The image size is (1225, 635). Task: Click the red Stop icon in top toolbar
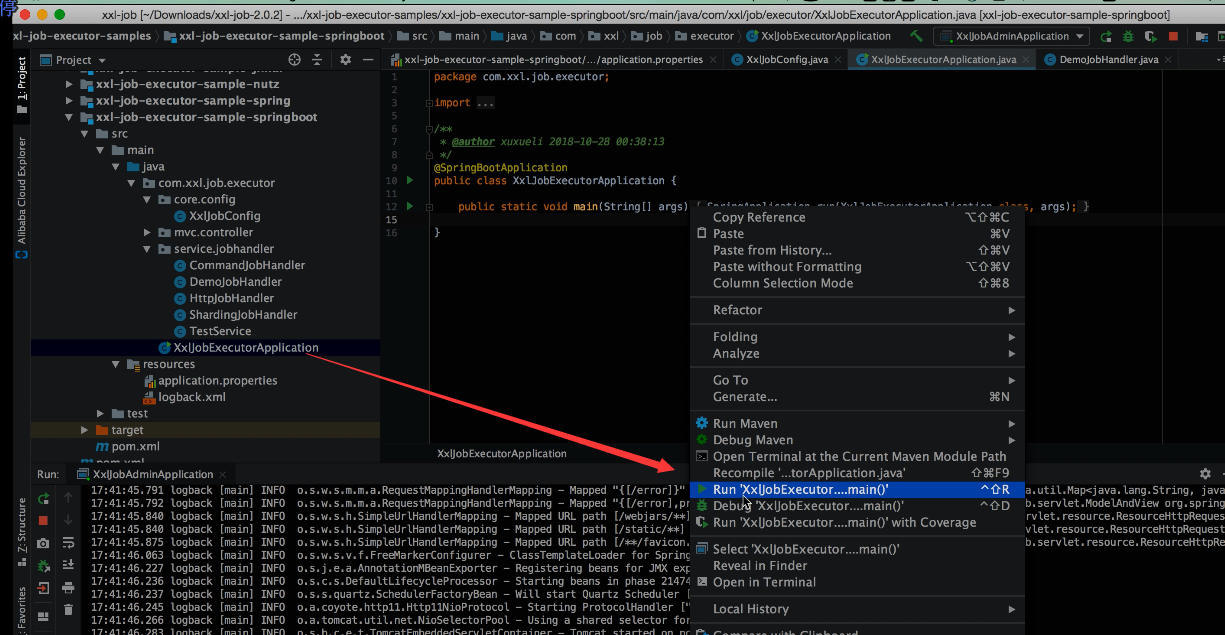[1173, 36]
